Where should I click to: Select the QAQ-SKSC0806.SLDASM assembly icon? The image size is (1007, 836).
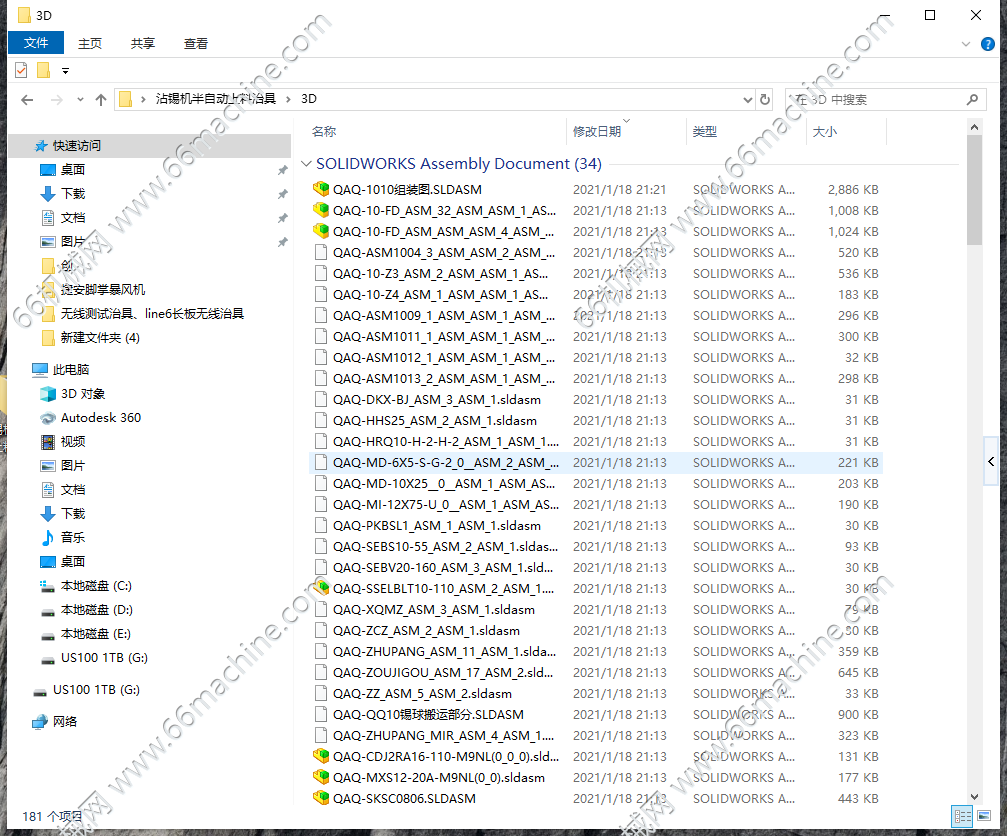point(321,798)
